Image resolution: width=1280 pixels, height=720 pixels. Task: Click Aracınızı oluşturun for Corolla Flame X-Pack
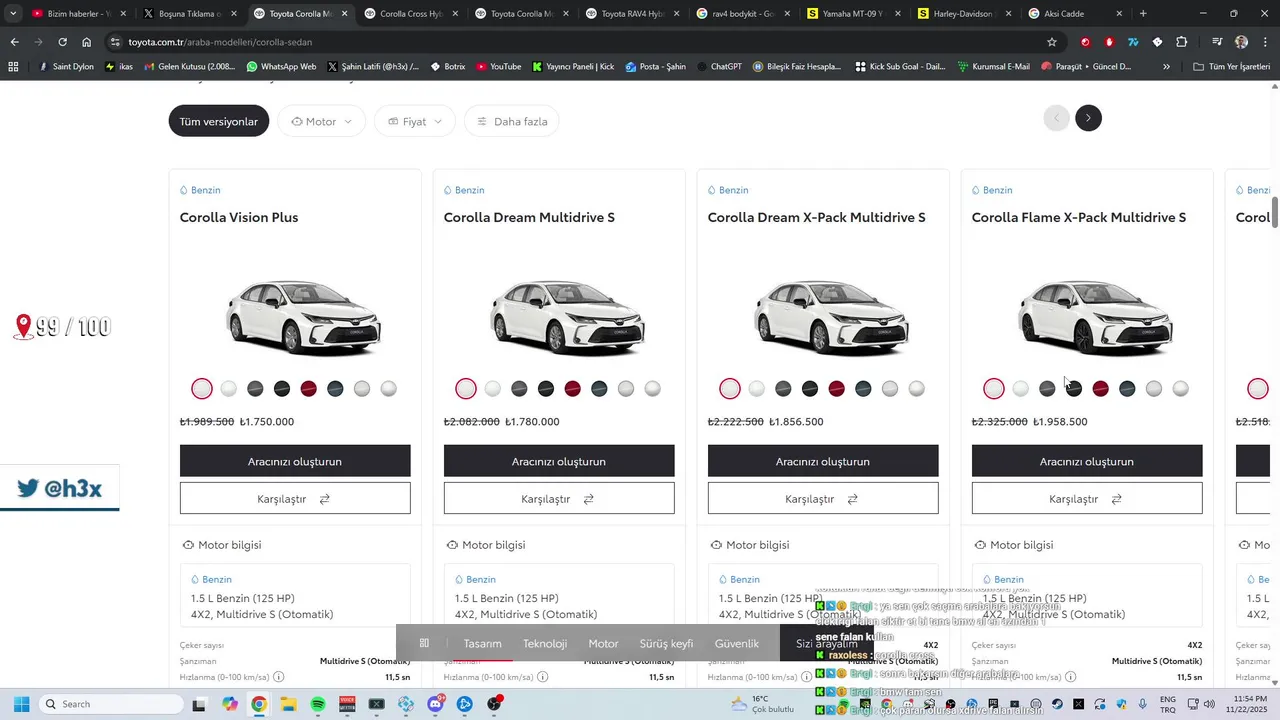1087,461
